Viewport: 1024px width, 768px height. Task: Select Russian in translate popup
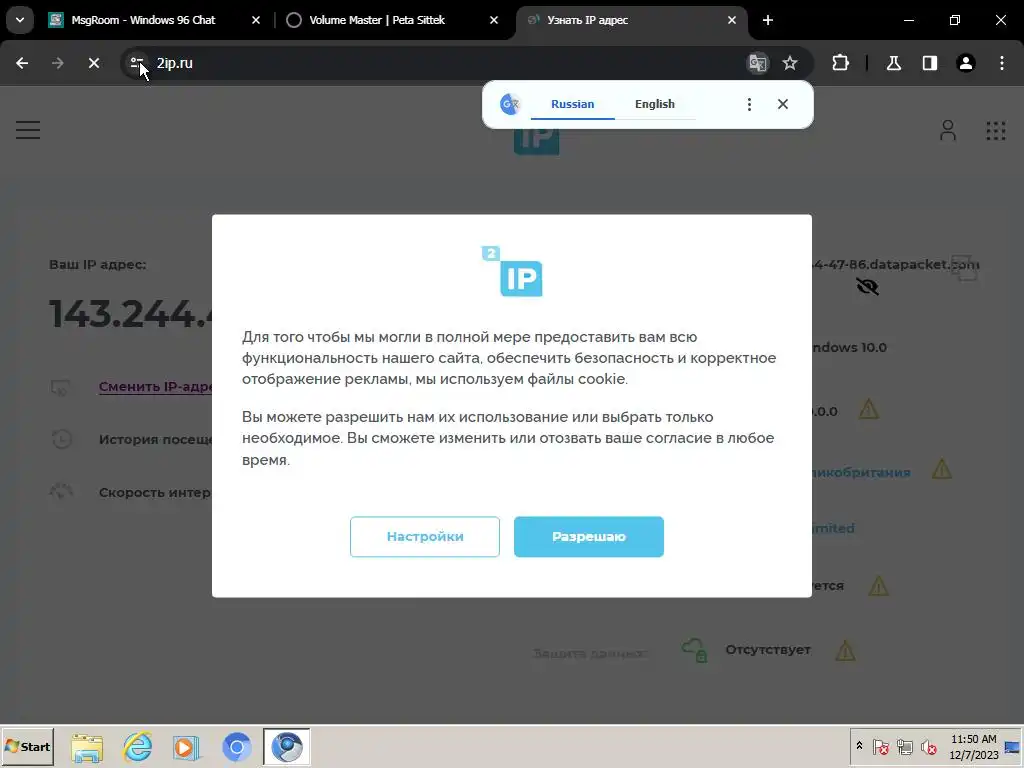point(572,104)
